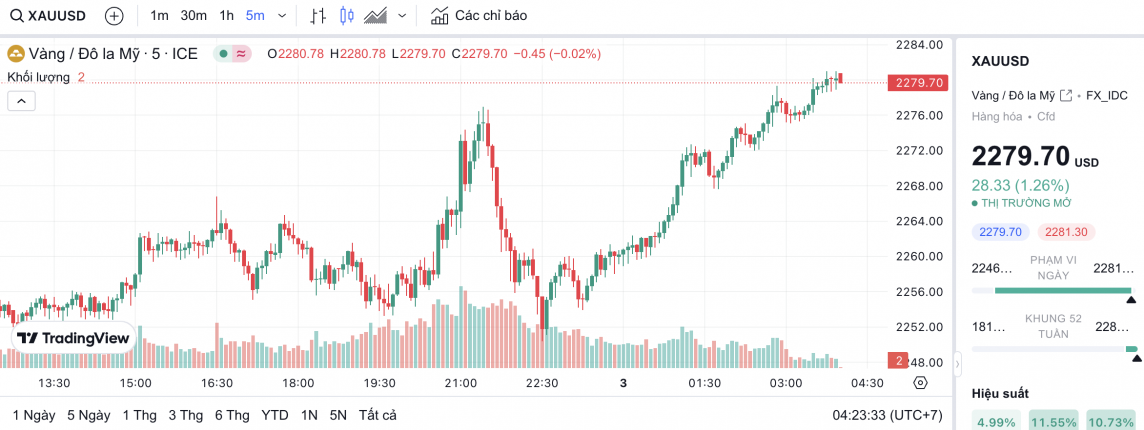Open indicators via the Các chỉ báo icon
This screenshot has width=1144, height=430.
439,16
